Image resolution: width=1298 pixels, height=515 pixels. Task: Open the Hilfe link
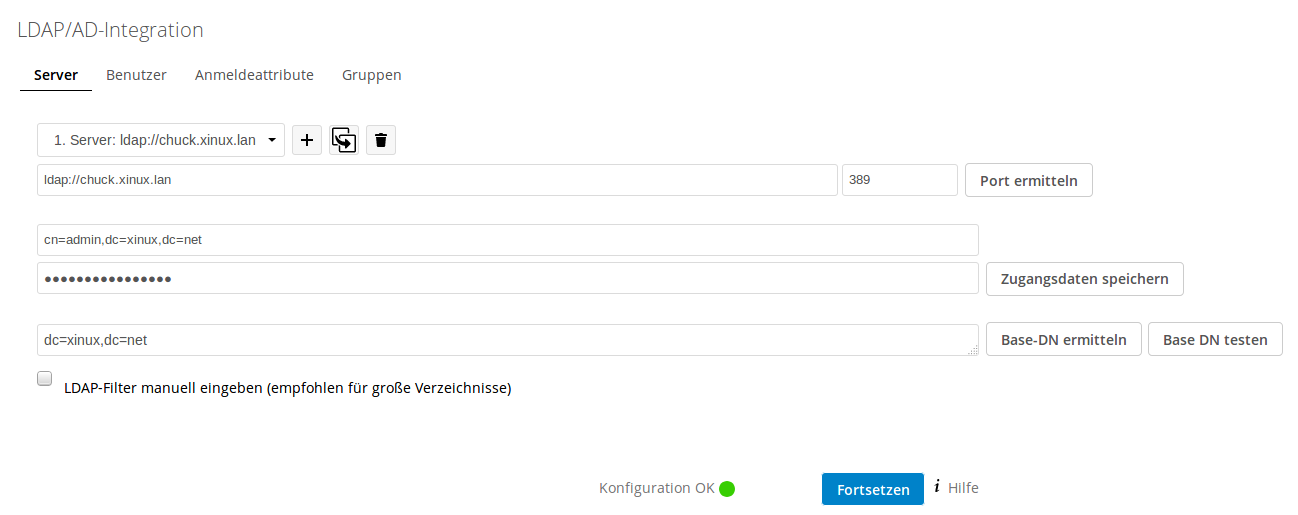click(963, 488)
